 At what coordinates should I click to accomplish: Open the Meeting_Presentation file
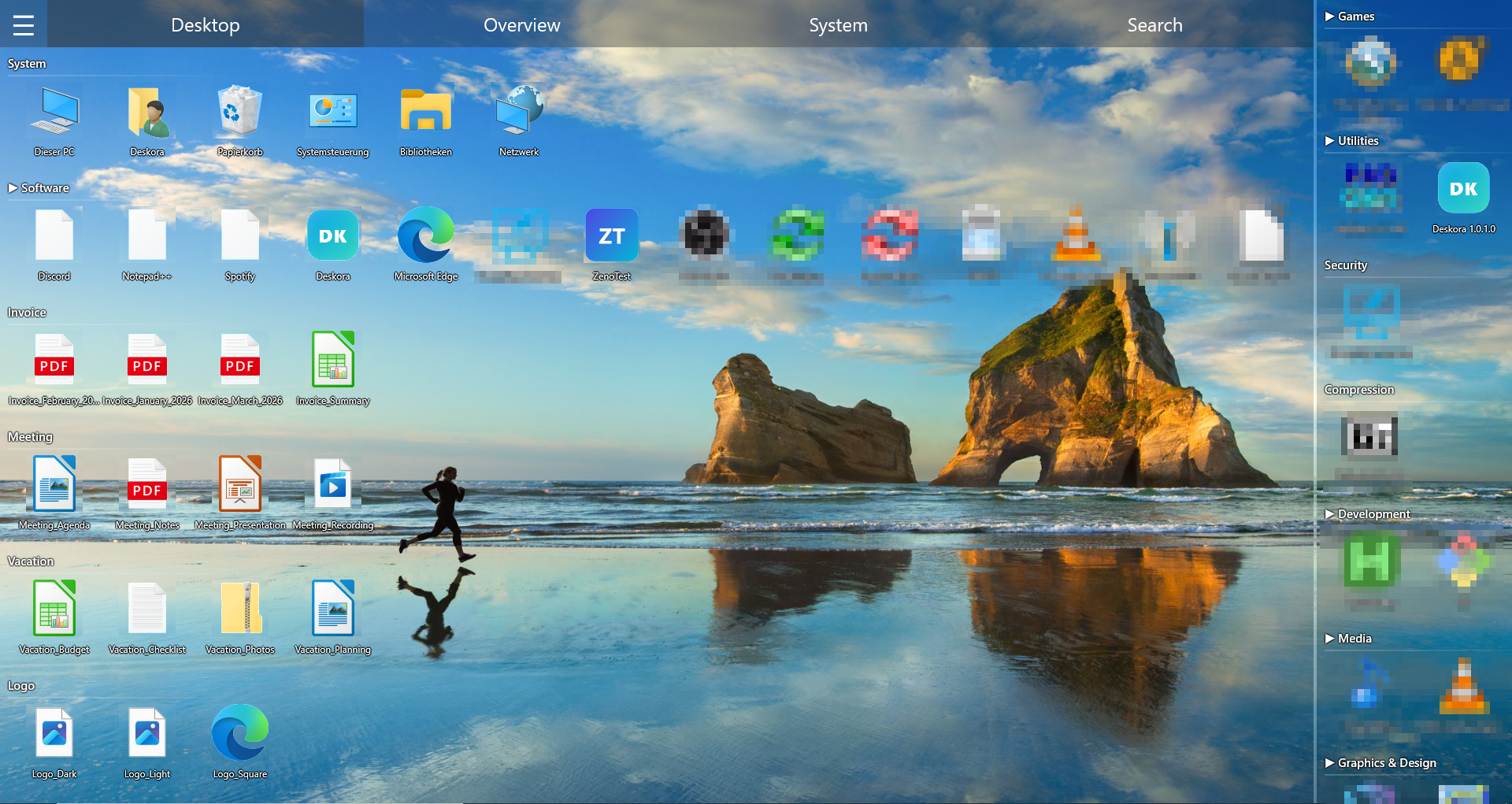tap(239, 484)
